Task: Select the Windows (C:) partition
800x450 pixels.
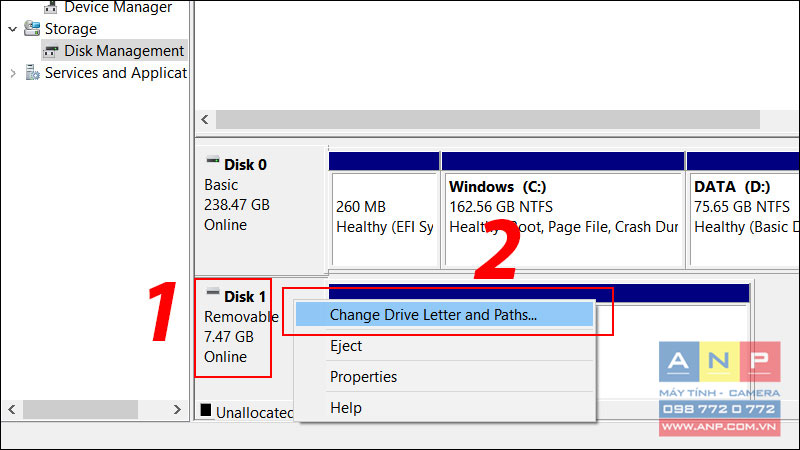Action: tap(563, 219)
